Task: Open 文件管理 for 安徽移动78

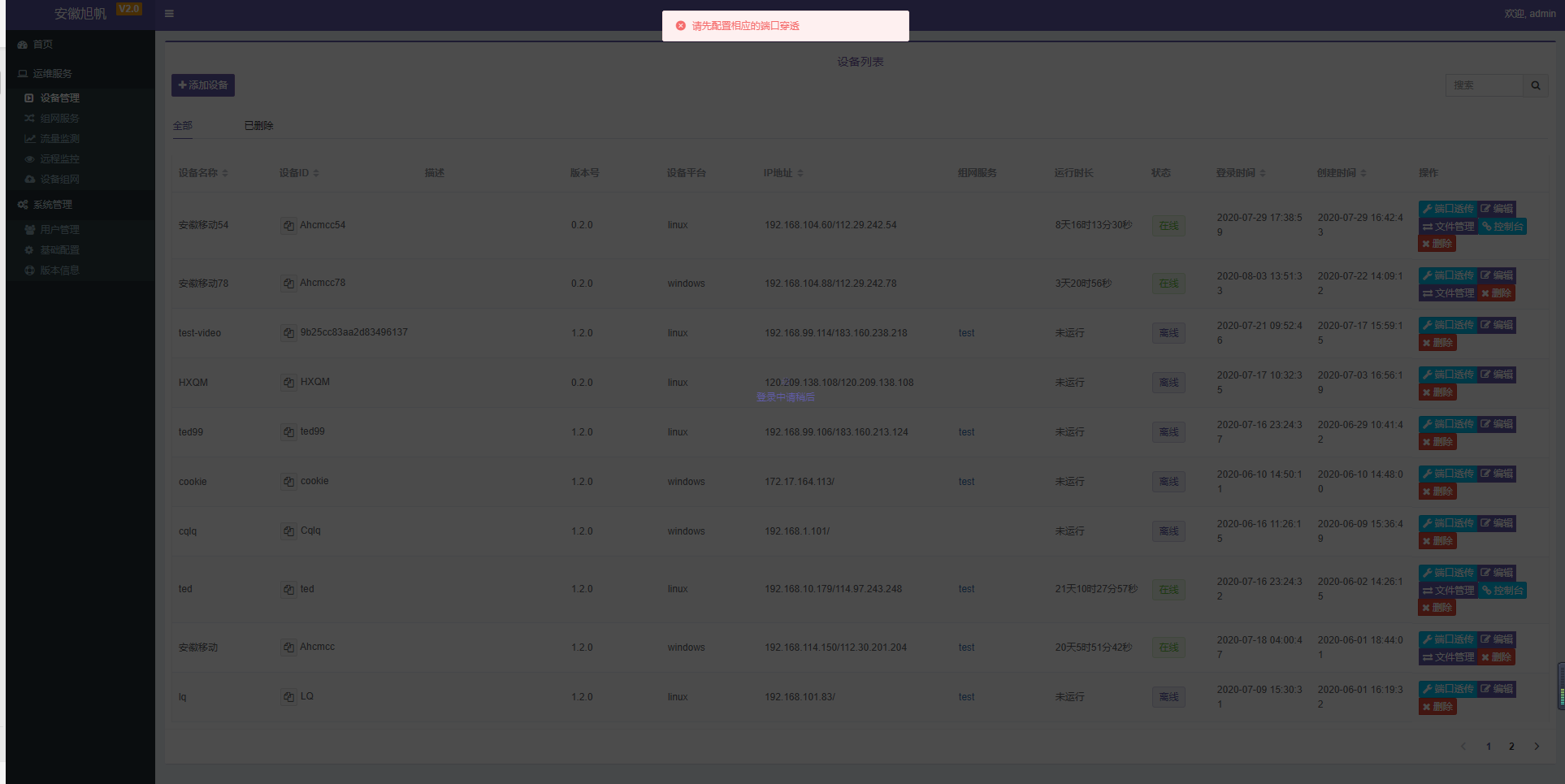Action: pos(1448,293)
